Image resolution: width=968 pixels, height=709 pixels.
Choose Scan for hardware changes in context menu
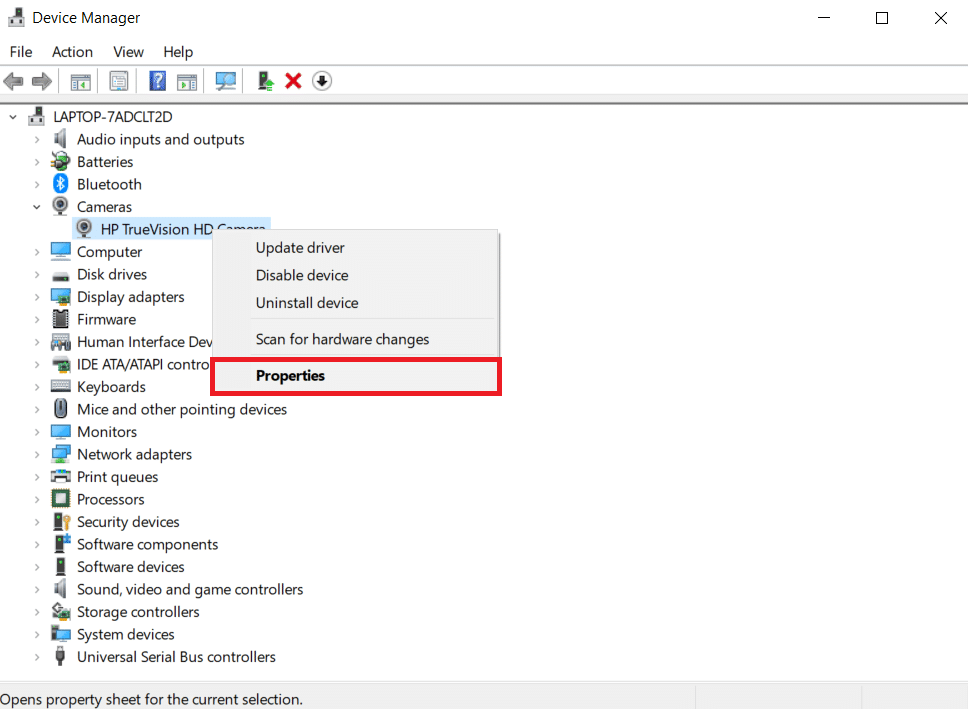356,339
